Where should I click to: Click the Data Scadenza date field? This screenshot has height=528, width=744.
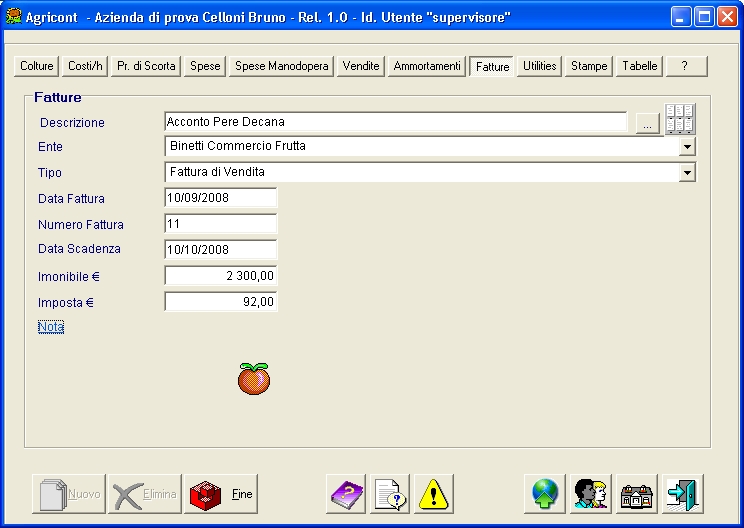(220, 249)
